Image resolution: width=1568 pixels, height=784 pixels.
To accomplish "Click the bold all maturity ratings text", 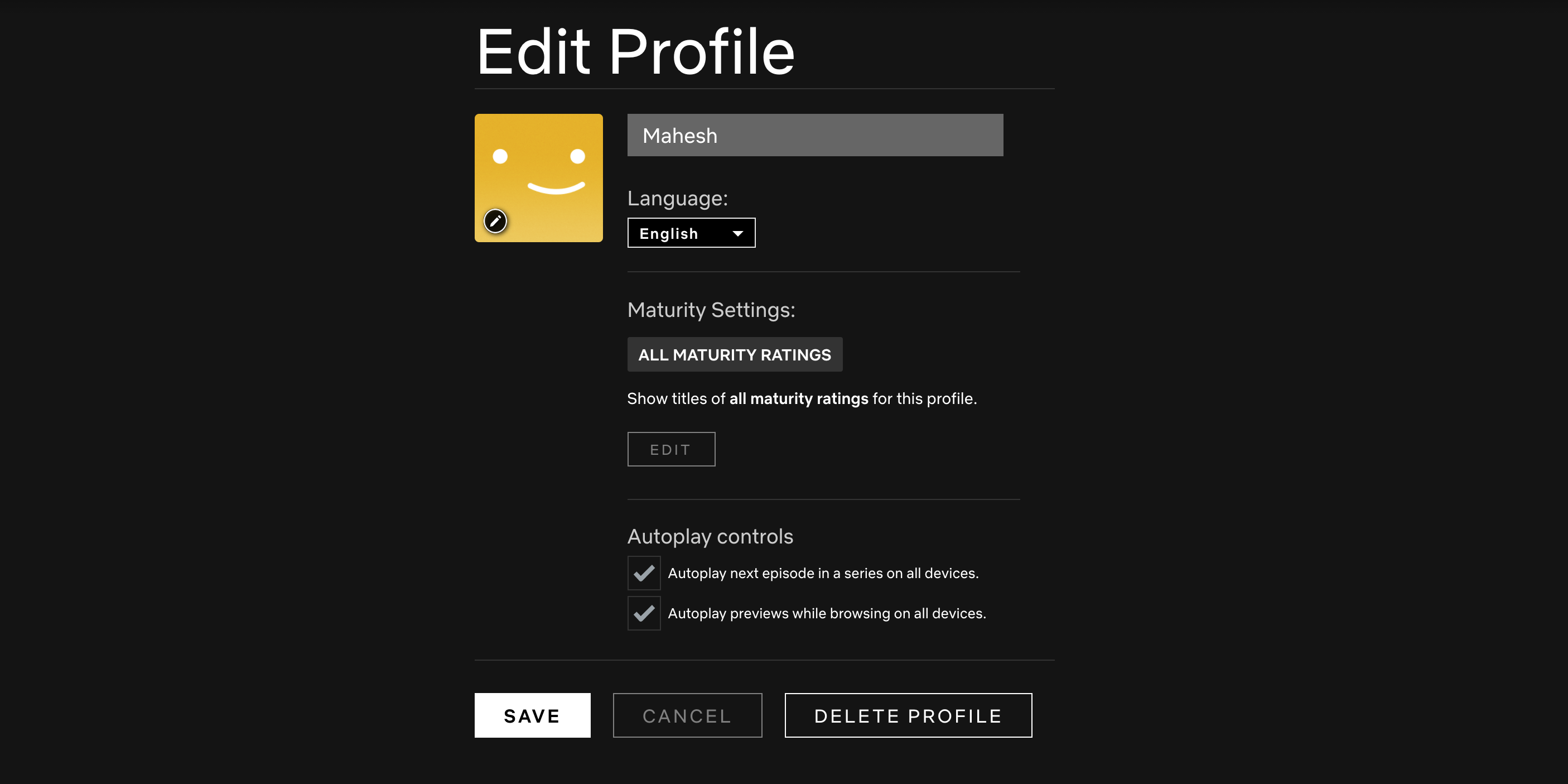I will (x=799, y=398).
